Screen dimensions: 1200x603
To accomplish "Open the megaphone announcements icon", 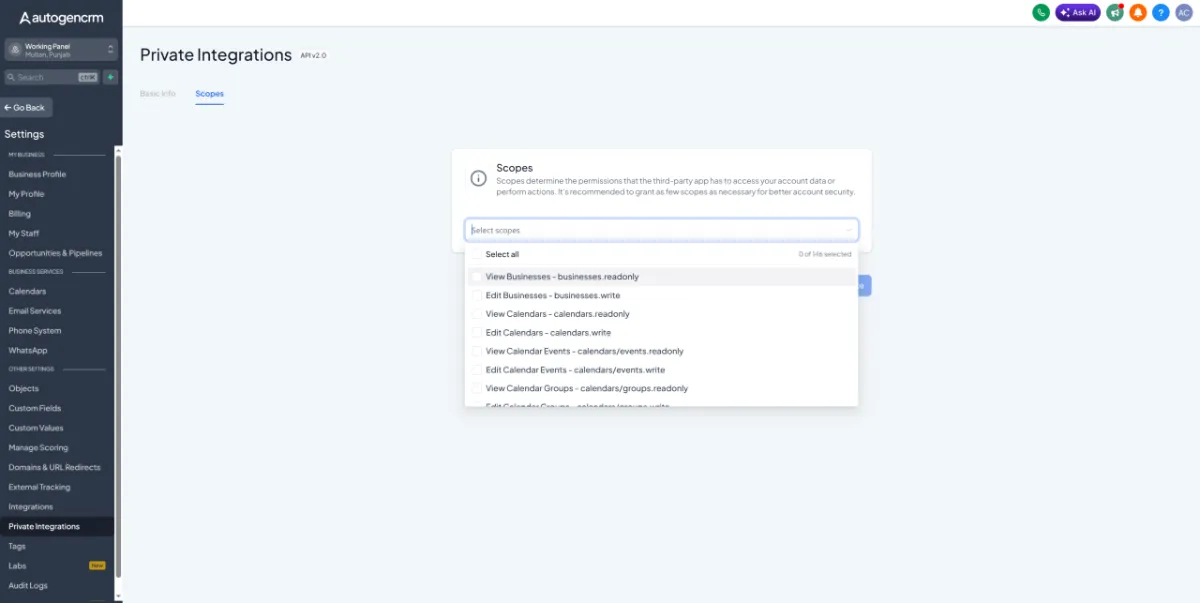I will pyautogui.click(x=1115, y=13).
